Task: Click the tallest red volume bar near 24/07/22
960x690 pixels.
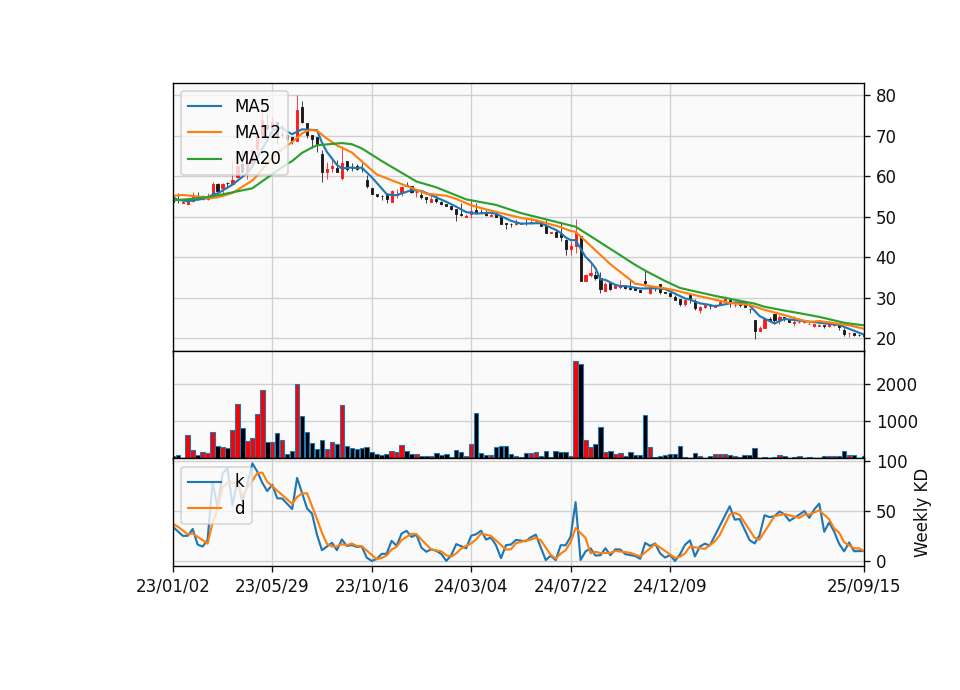Action: coord(576,410)
